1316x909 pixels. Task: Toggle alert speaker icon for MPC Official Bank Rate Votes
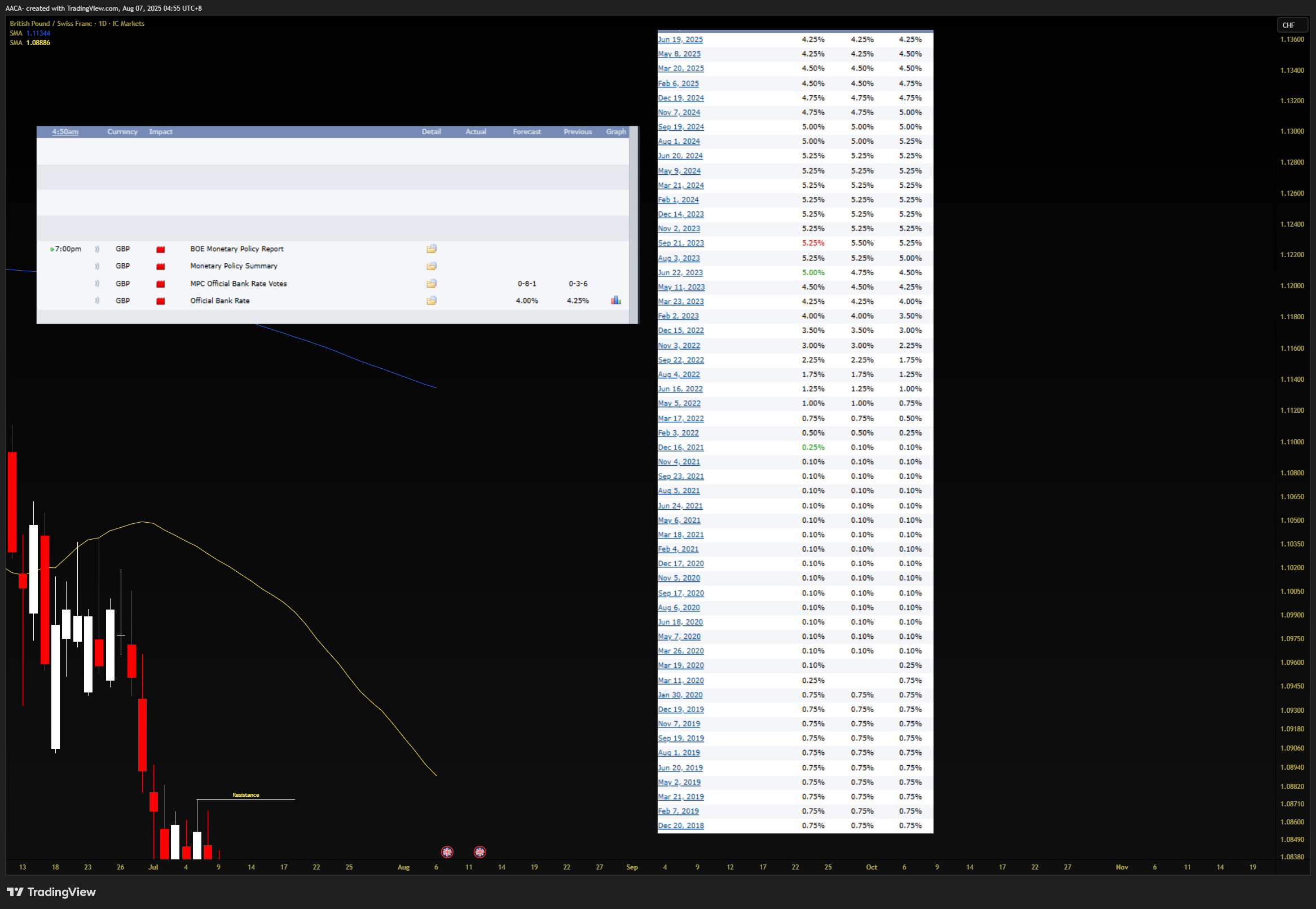tap(97, 284)
